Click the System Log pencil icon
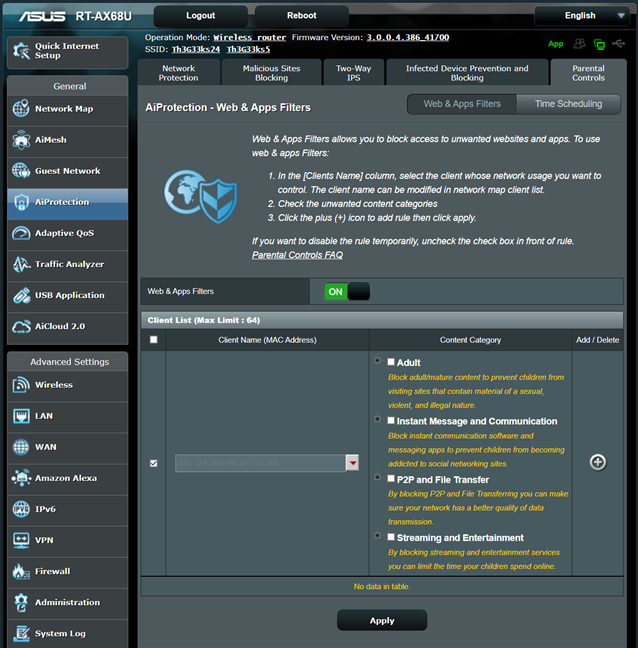 pos(21,634)
